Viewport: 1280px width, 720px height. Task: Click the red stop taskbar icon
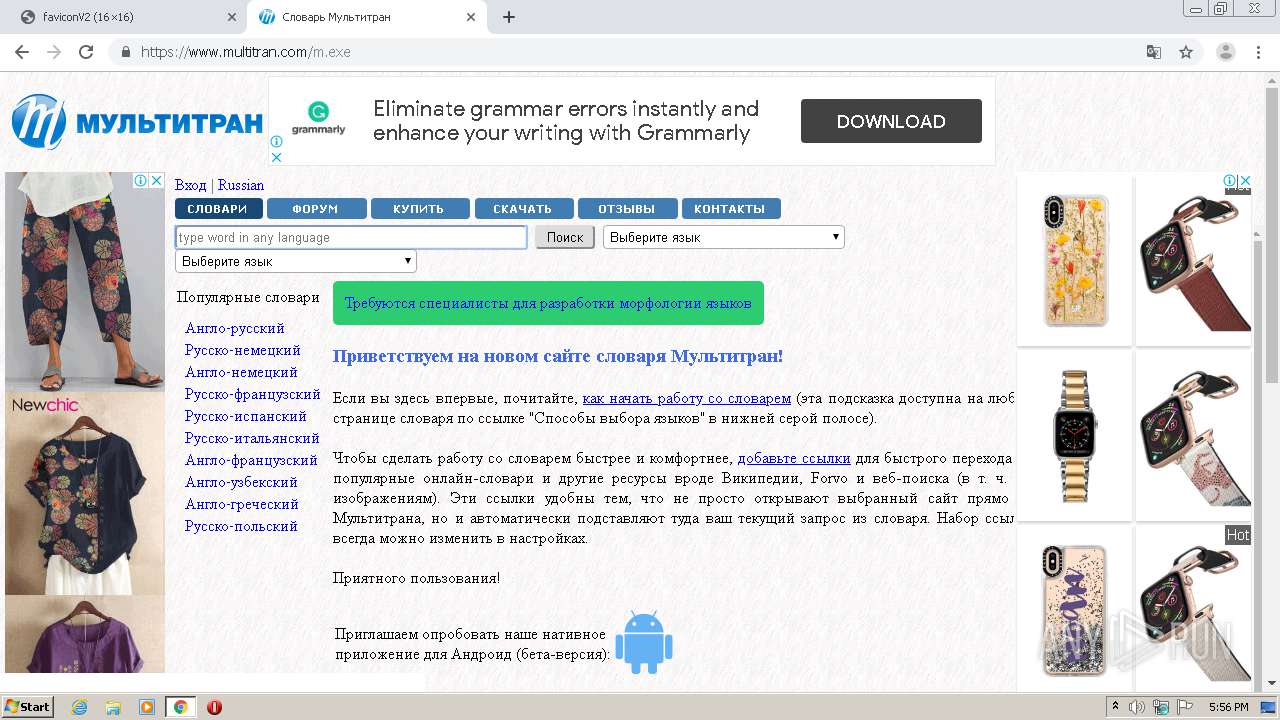[x=214, y=707]
